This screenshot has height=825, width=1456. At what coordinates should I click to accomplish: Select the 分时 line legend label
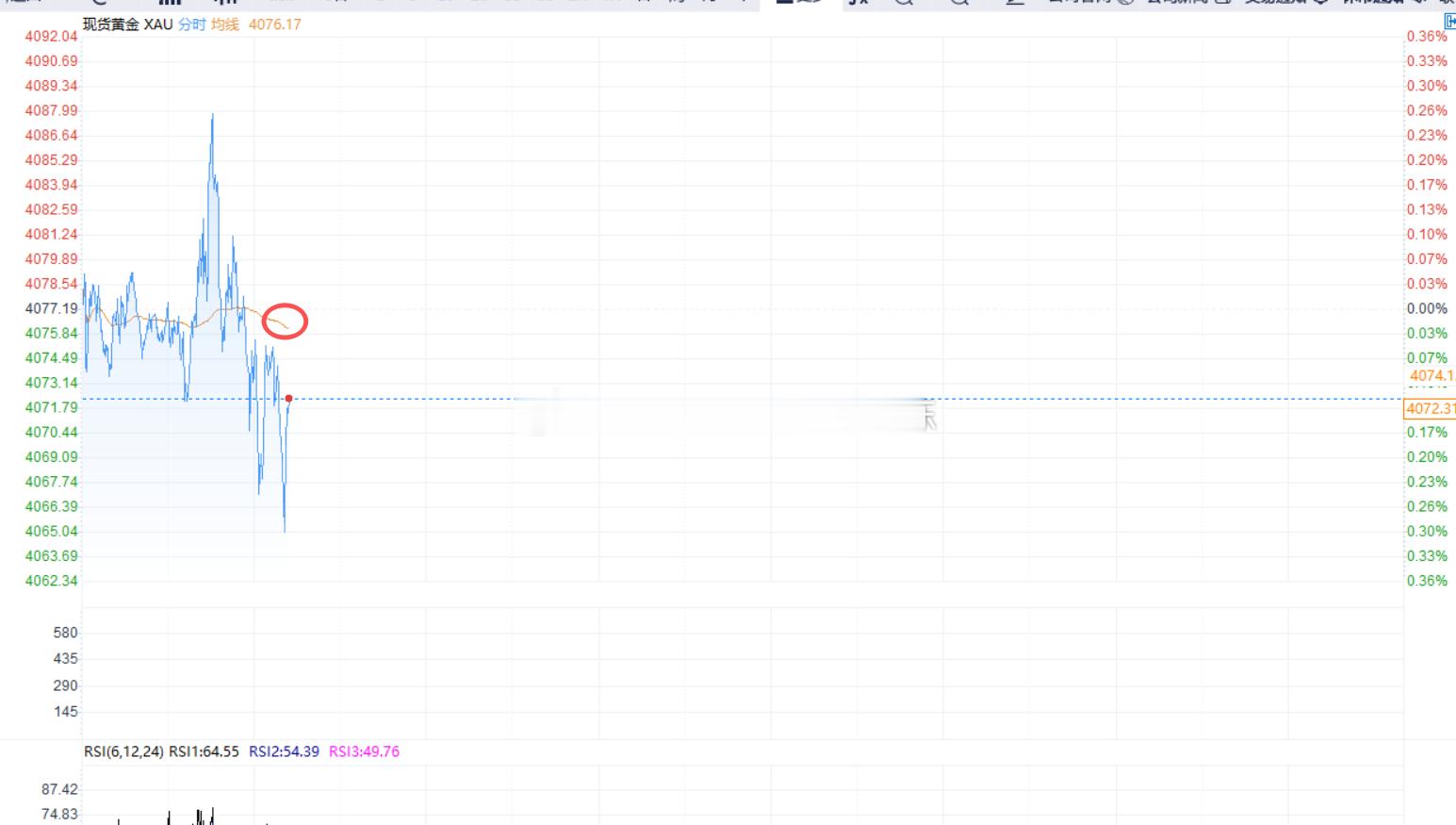pos(192,25)
